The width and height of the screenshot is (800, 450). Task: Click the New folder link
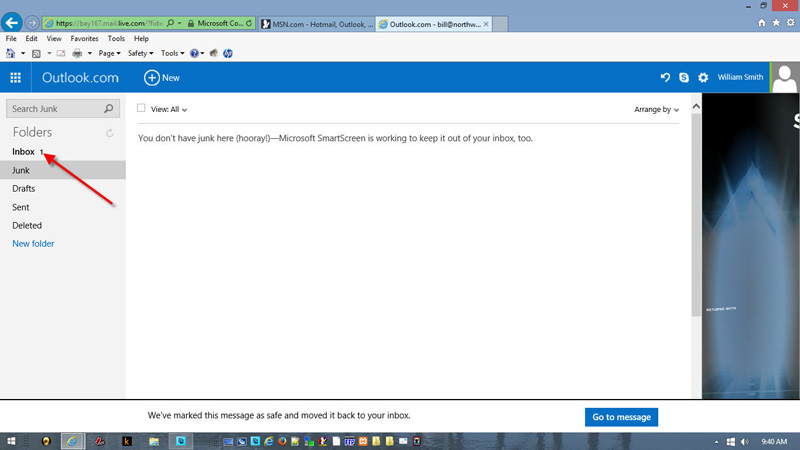33,244
